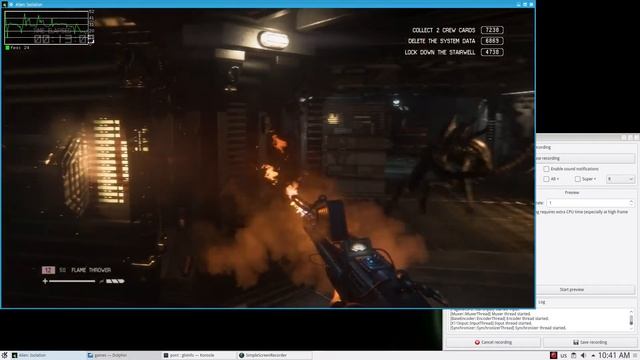The image size is (640, 360).
Task: Click DELETE THE SYSTEM DATA objective
Action: pos(442,41)
